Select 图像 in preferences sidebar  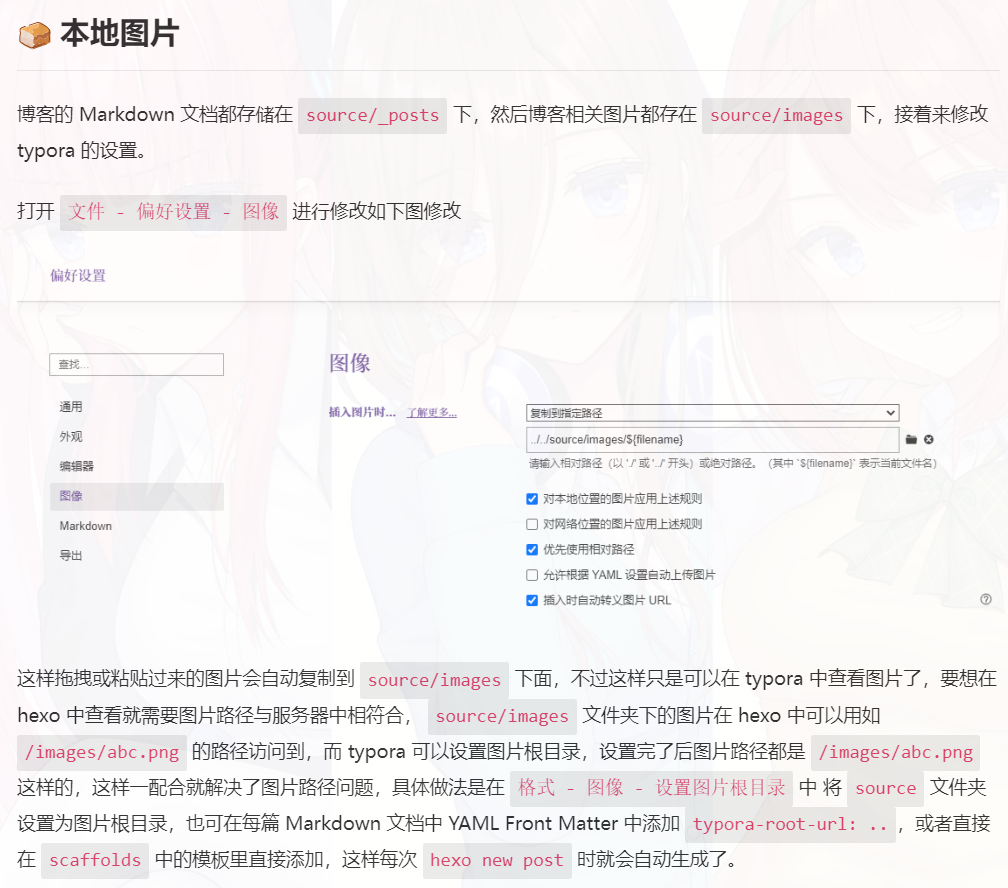[136, 496]
